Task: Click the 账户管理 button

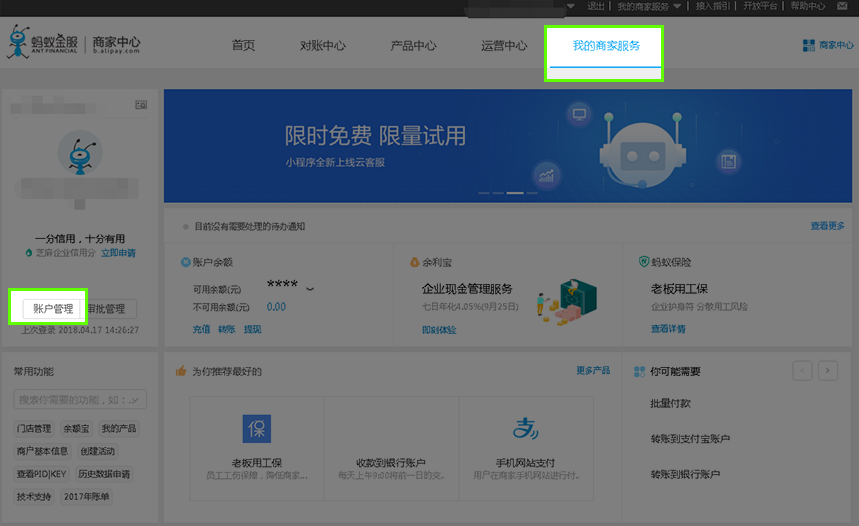Action: point(53,308)
